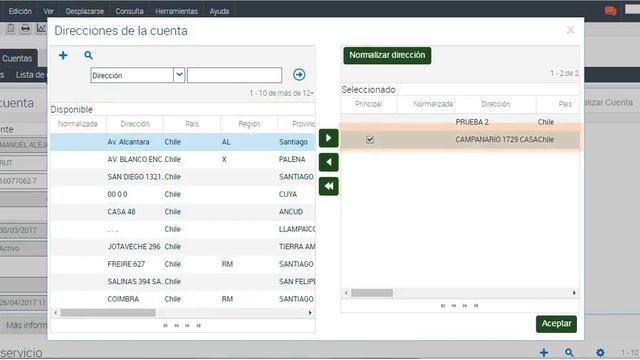Click the Aceptar button
The image size is (640, 360).
[x=556, y=324]
